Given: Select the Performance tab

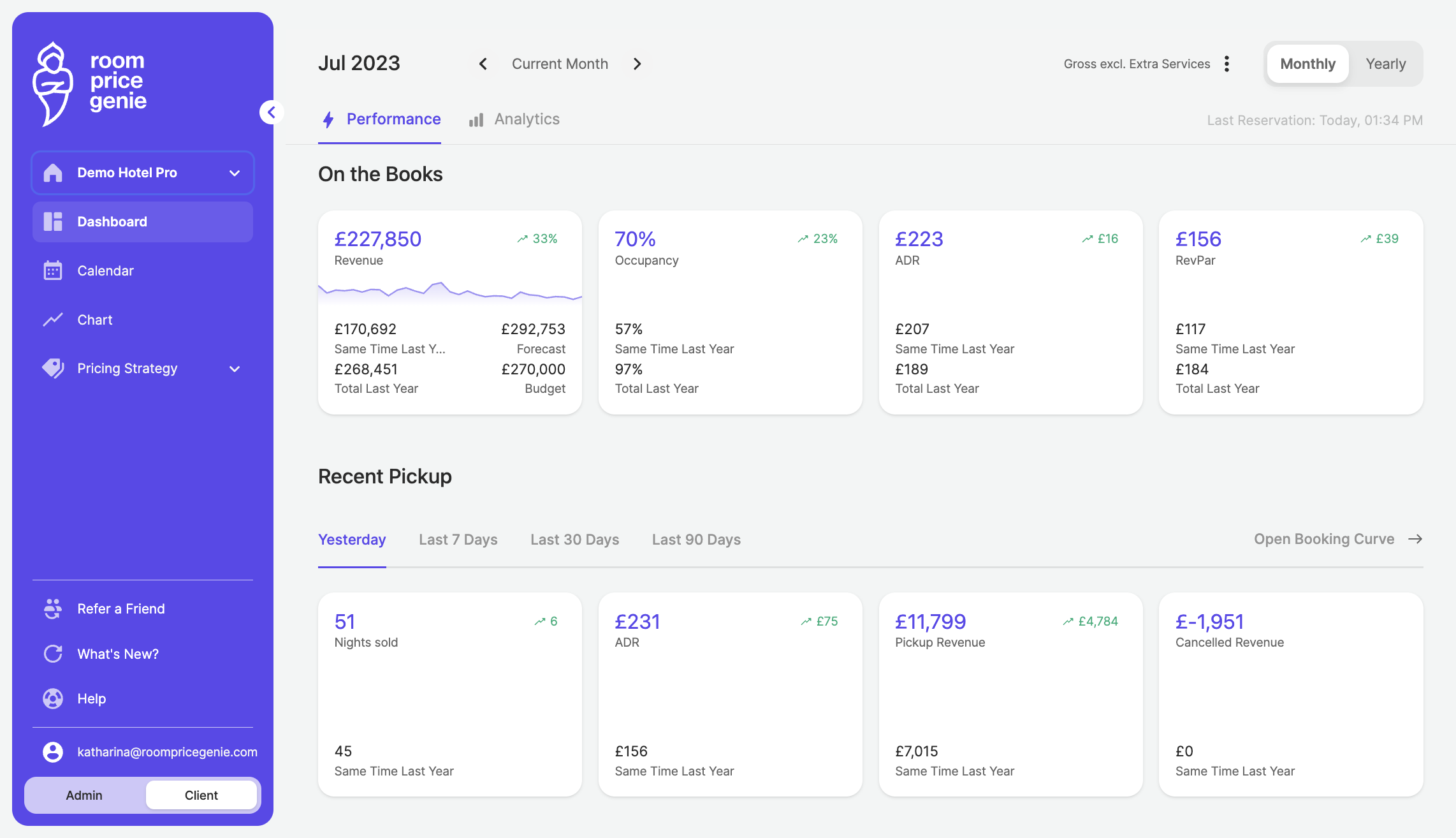Looking at the screenshot, I should pos(380,119).
